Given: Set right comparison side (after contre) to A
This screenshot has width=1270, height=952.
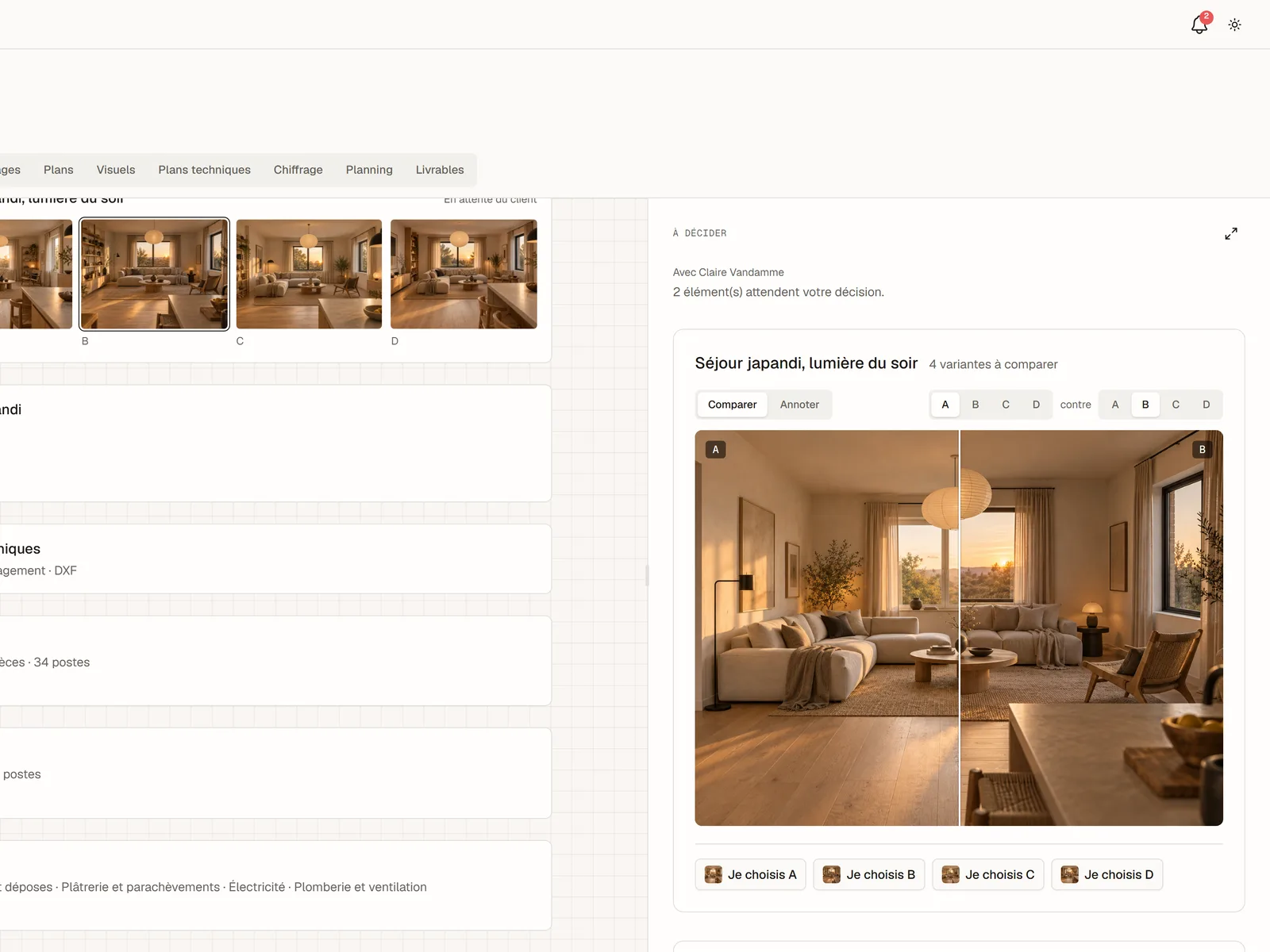Looking at the screenshot, I should click(x=1115, y=405).
